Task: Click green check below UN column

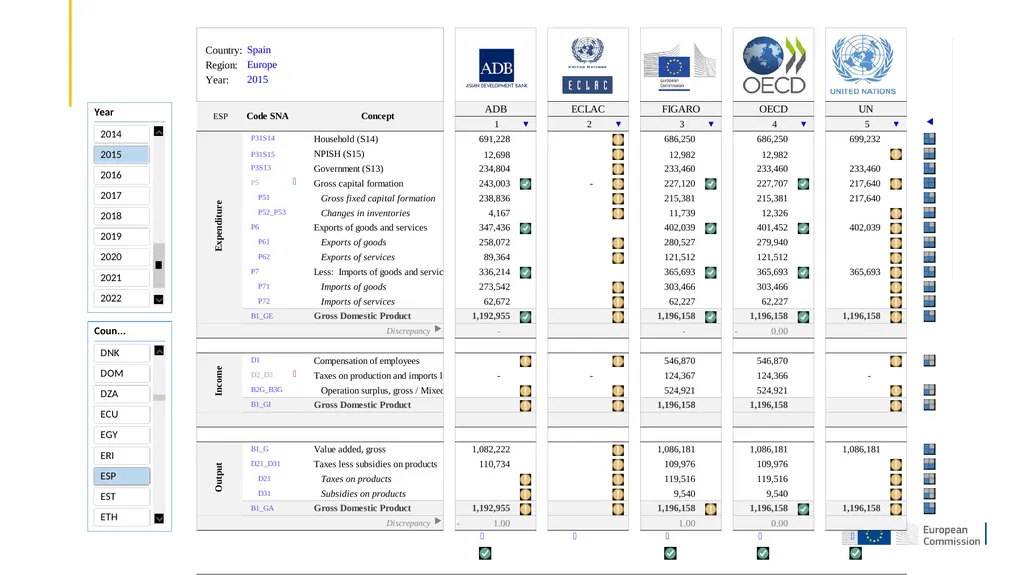Action: pos(856,553)
